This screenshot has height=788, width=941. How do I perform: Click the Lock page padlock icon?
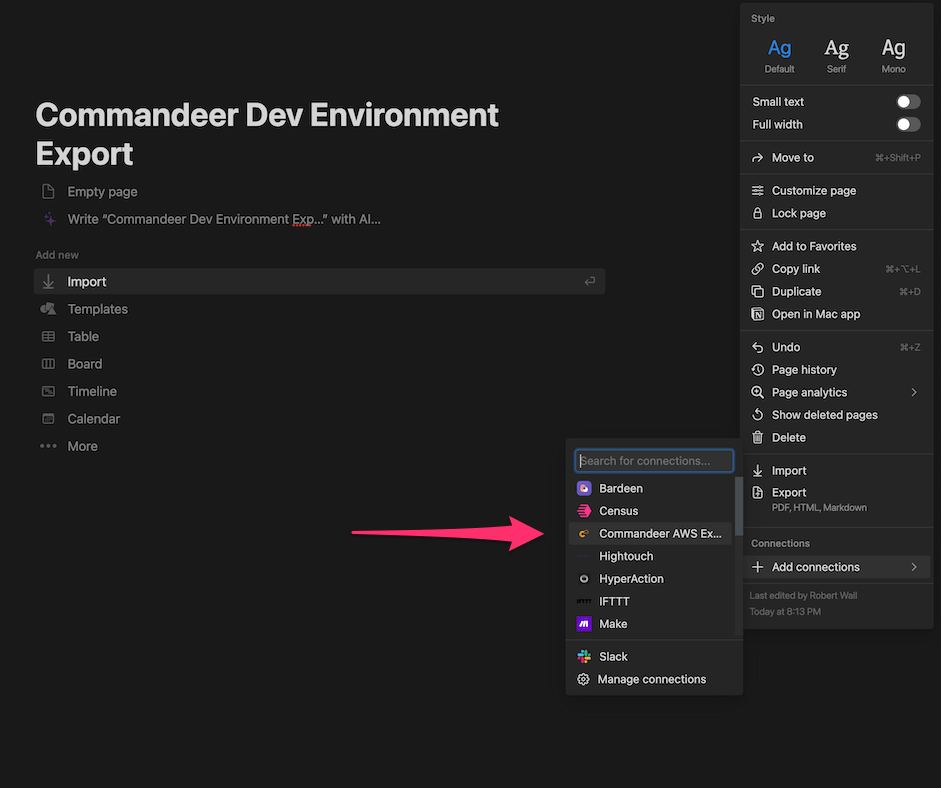757,213
